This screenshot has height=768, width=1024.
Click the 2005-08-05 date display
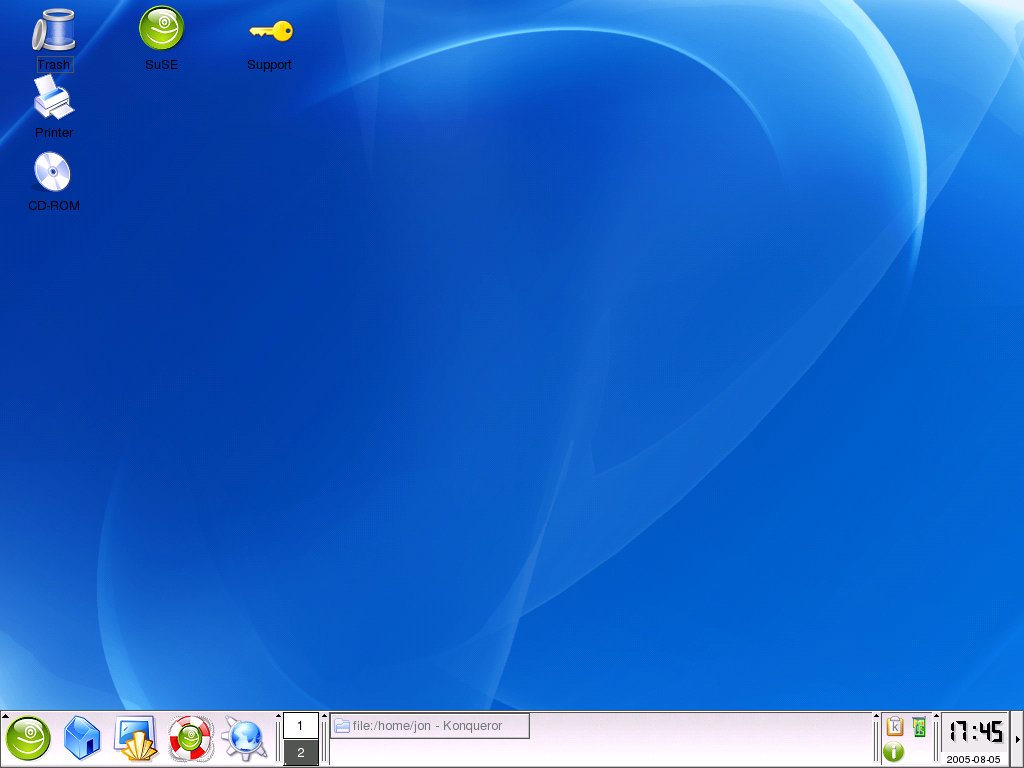[974, 759]
